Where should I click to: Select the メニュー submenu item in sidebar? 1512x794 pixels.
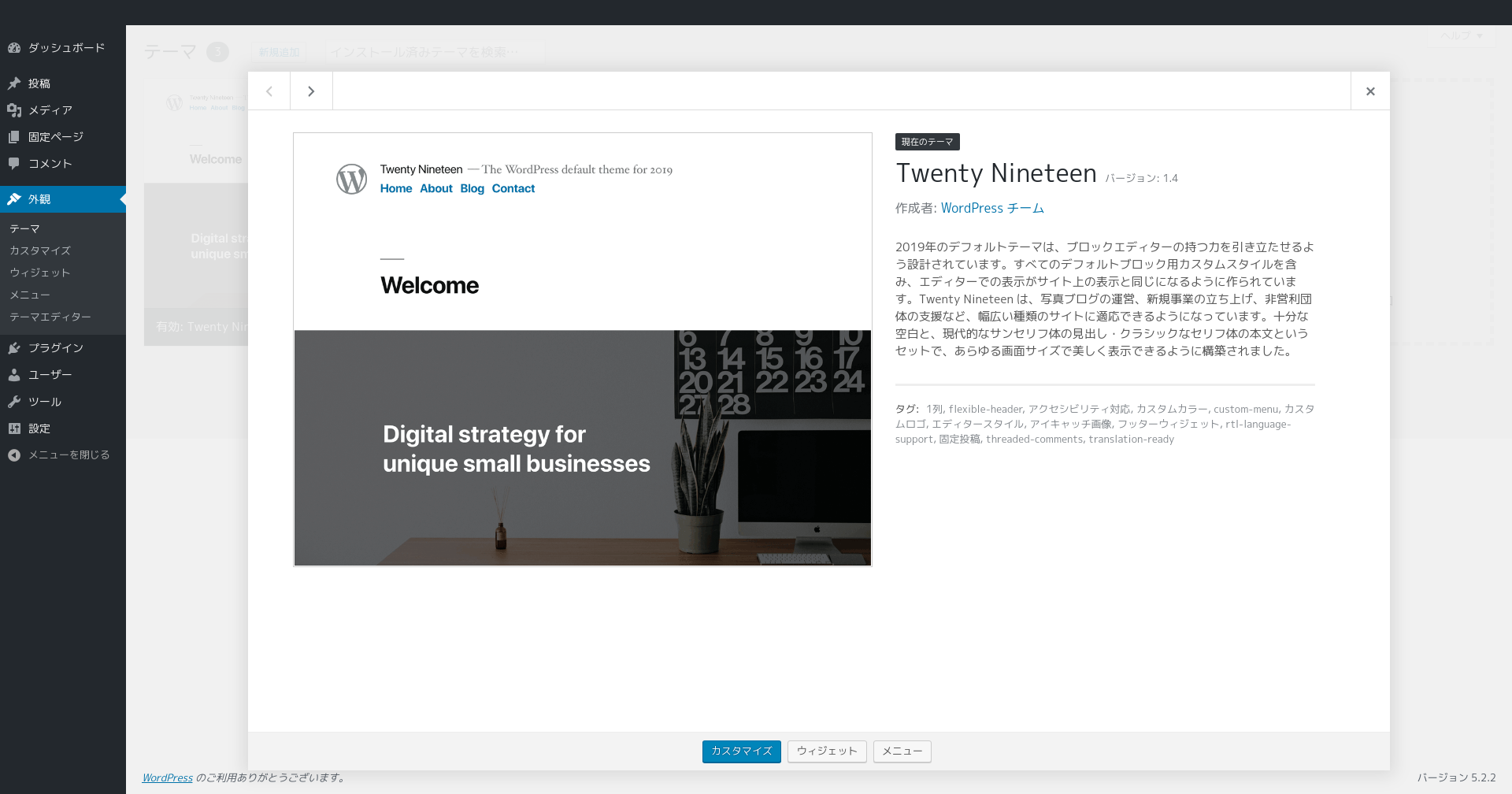(30, 295)
